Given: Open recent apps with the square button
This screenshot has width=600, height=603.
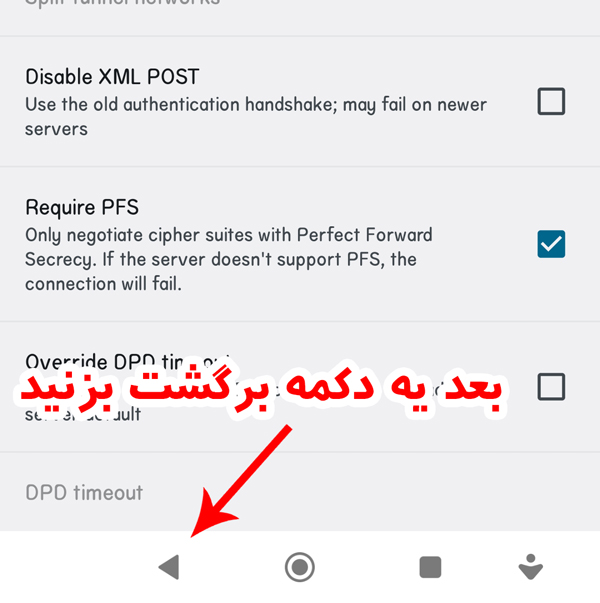Looking at the screenshot, I should coord(430,567).
